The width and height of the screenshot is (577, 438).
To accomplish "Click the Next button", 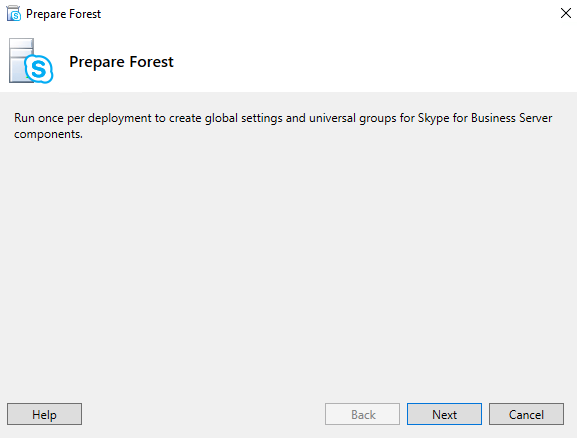I will pyautogui.click(x=444, y=414).
